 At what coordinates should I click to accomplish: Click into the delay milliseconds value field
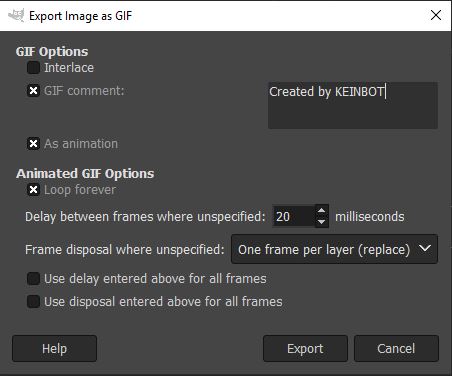pyautogui.click(x=294, y=216)
